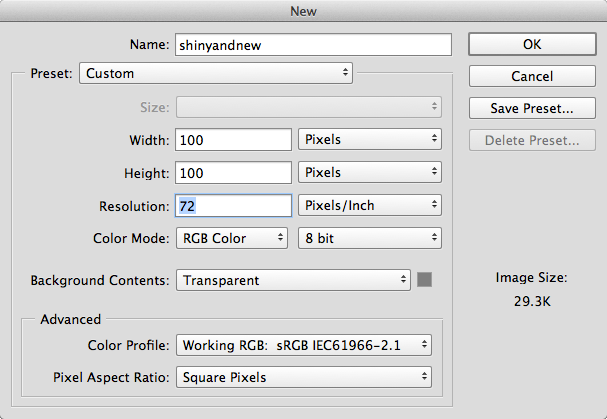Click the disabled Delete Preset... button
607x419 pixels.
click(531, 140)
